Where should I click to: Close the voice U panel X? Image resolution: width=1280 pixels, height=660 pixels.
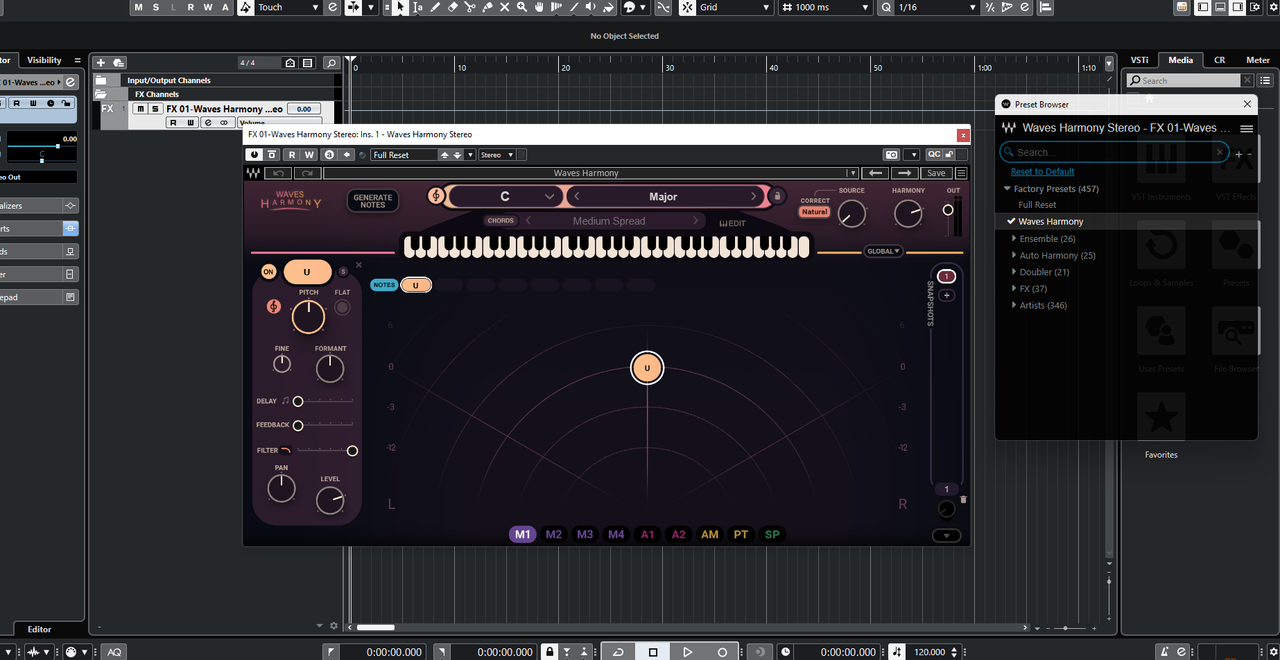click(358, 265)
